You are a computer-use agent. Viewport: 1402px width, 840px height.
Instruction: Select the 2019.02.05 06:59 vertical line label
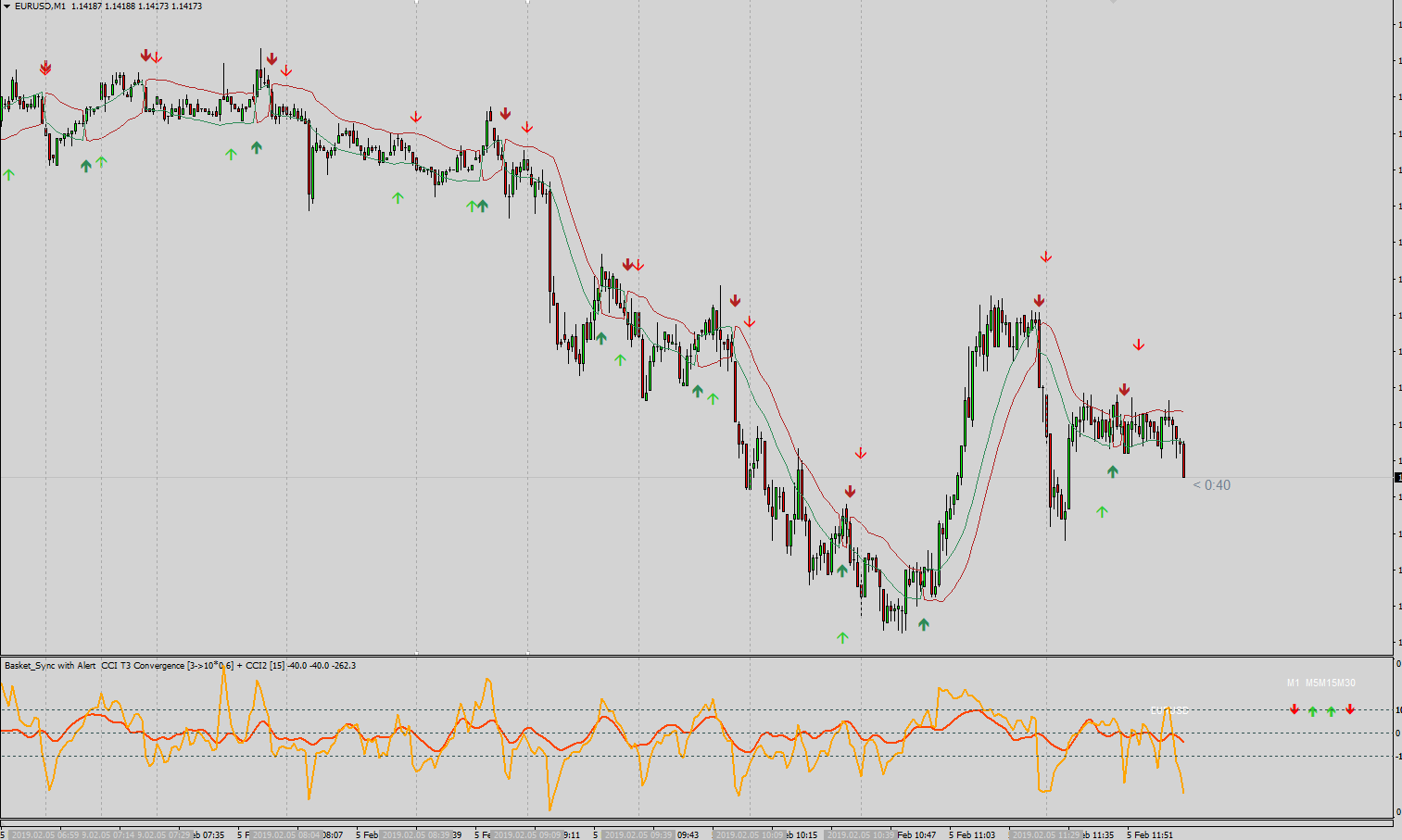[x=45, y=834]
